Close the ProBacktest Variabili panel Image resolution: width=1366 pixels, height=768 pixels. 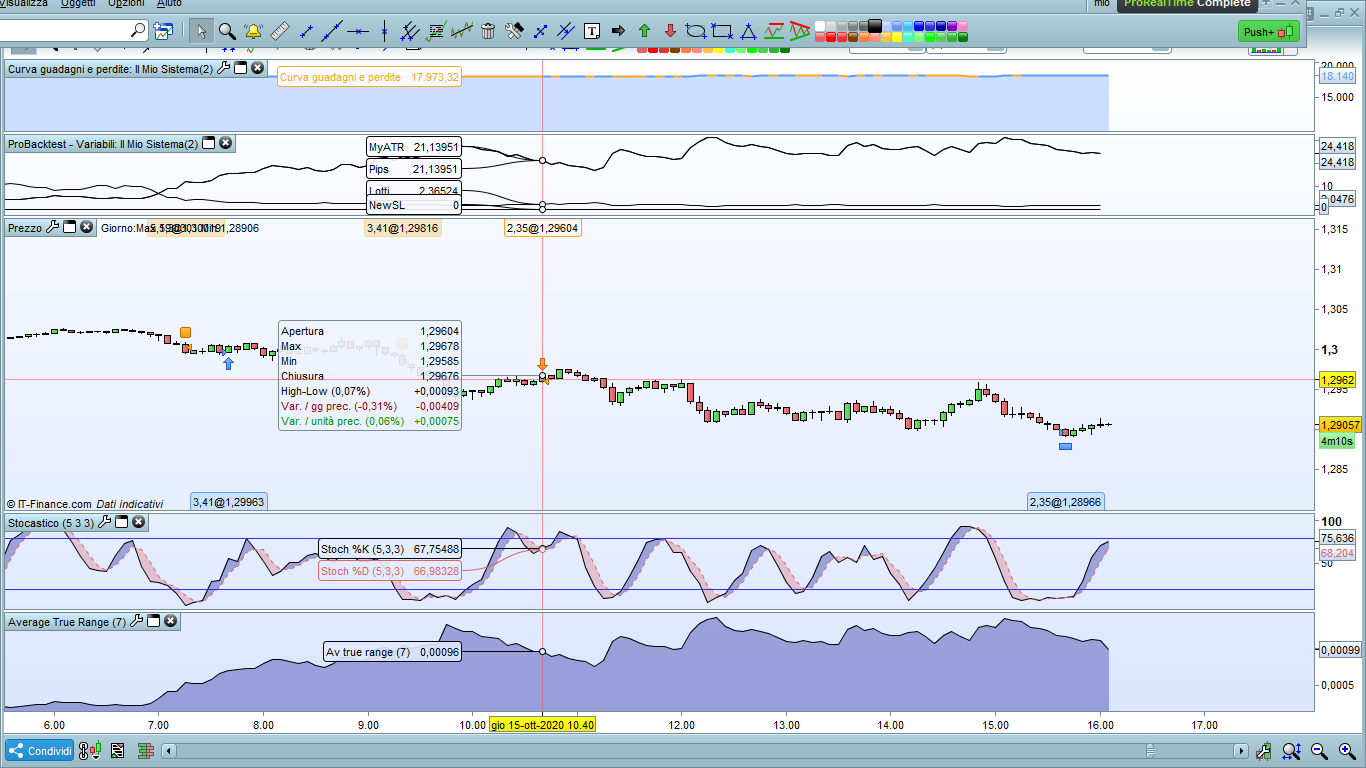(226, 143)
